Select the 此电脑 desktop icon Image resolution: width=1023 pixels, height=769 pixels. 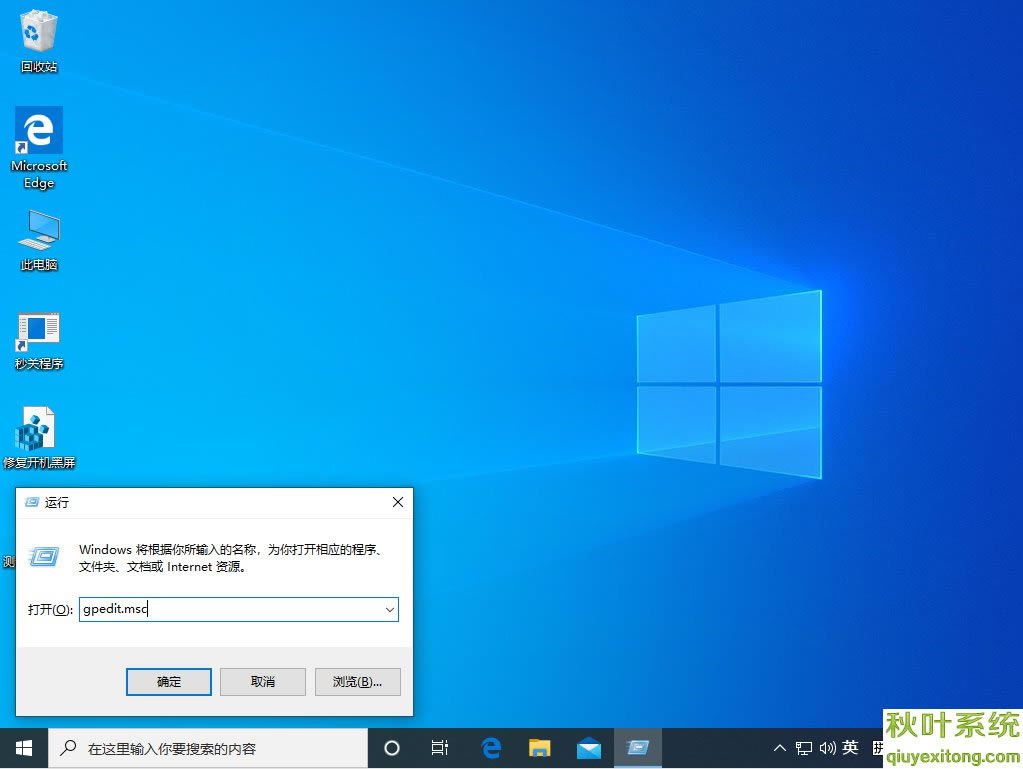(38, 240)
